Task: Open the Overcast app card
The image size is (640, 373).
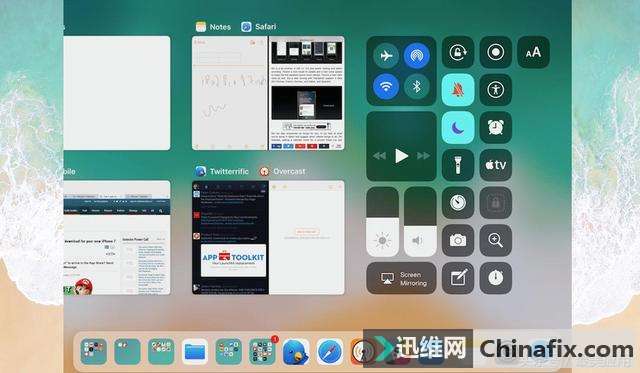Action: (x=307, y=238)
